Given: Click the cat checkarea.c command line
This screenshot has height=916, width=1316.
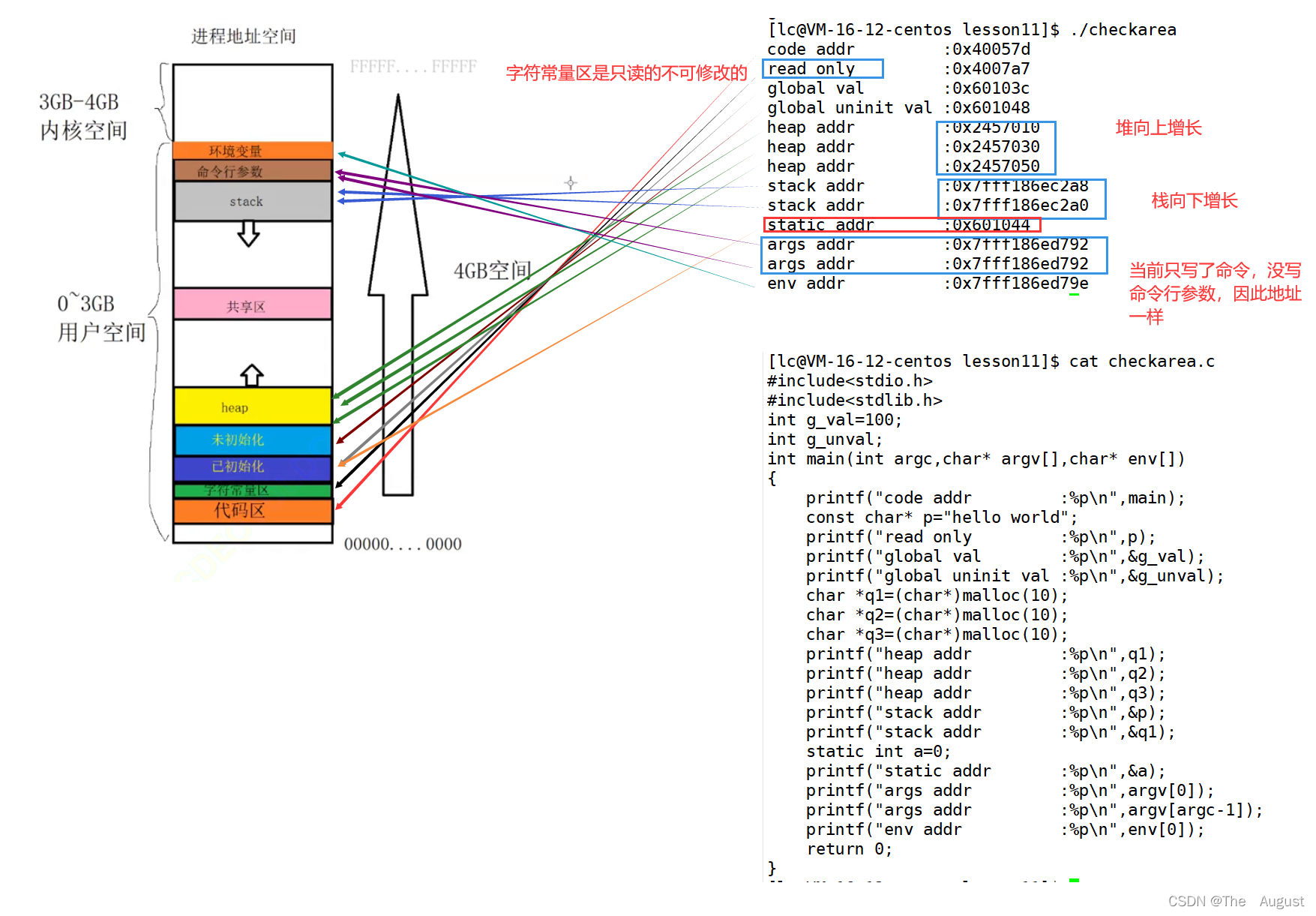Looking at the screenshot, I should [x=991, y=361].
